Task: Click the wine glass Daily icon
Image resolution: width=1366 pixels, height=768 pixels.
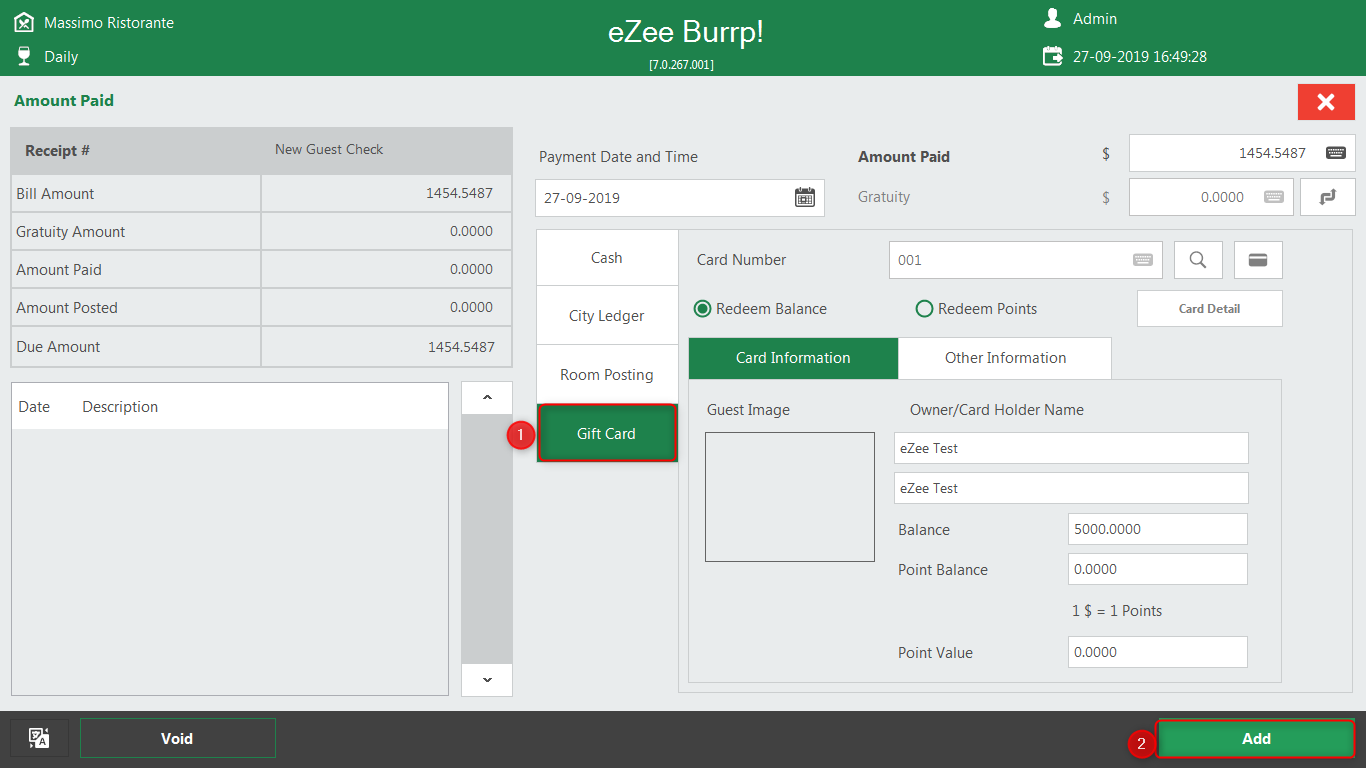Action: tap(24, 56)
